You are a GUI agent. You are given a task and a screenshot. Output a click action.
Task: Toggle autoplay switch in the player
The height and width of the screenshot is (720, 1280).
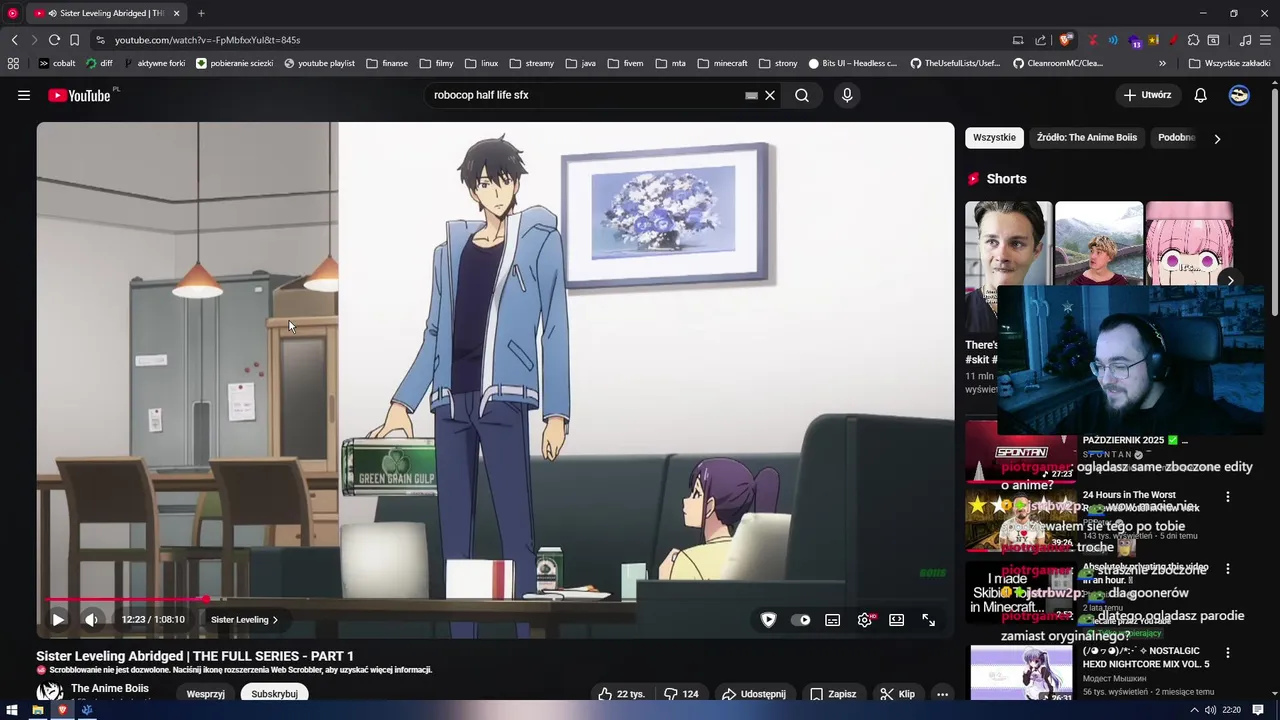[x=800, y=620]
